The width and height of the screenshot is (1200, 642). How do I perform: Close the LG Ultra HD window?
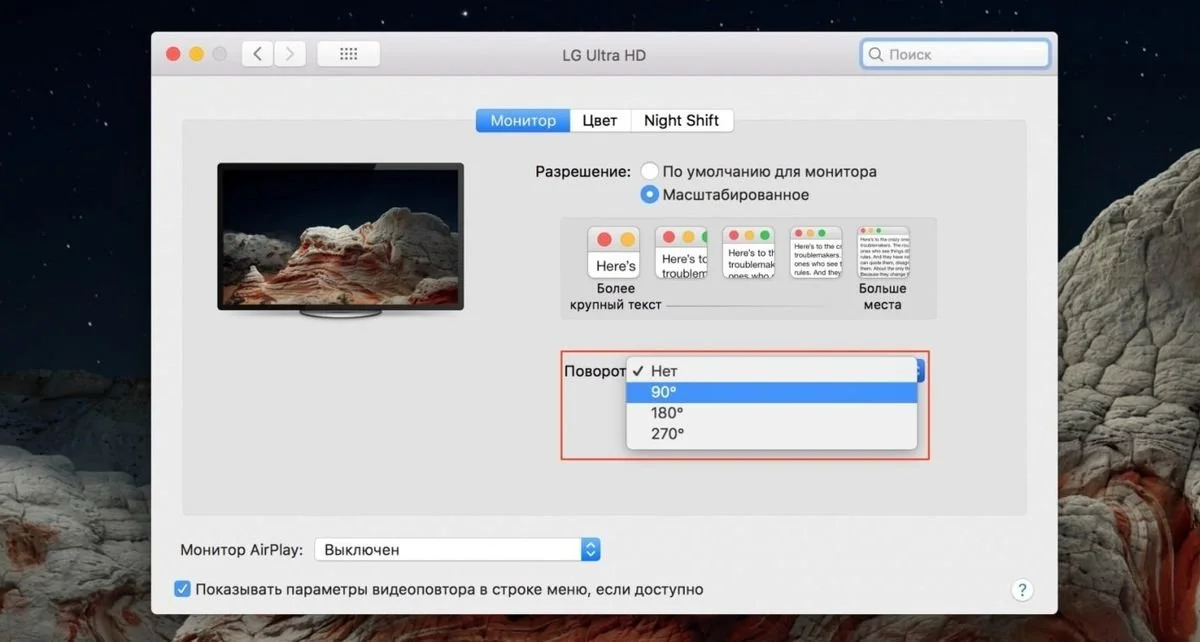(173, 54)
